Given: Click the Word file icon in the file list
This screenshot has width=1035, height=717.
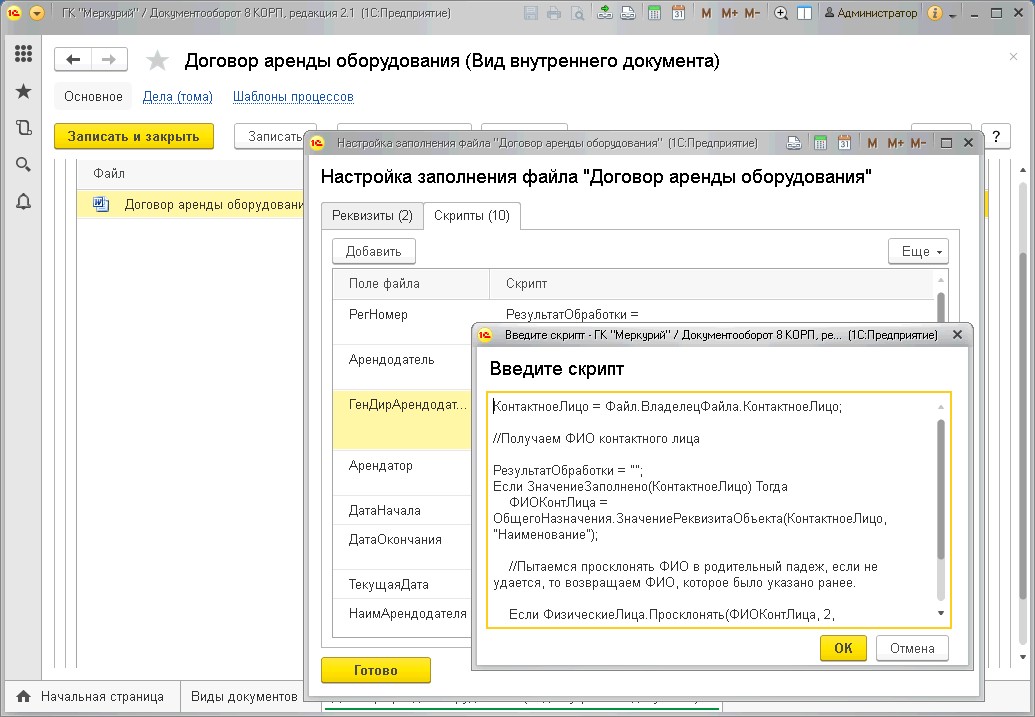Looking at the screenshot, I should 101,204.
